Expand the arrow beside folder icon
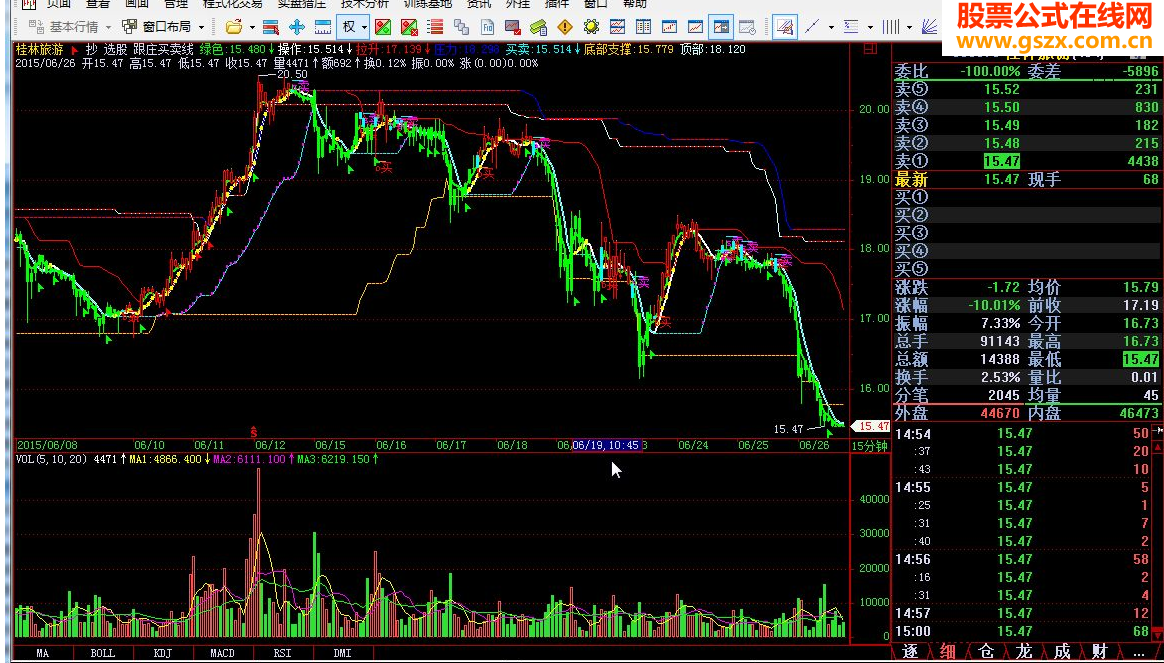 pos(252,27)
